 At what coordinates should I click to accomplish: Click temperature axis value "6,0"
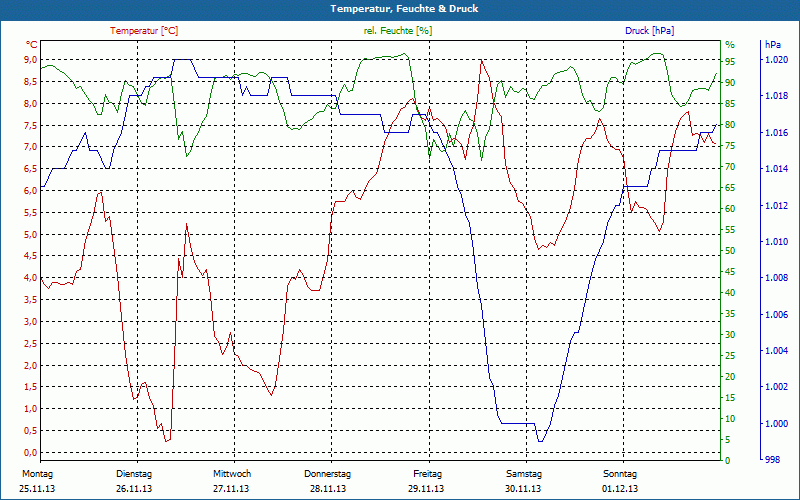click(x=31, y=191)
